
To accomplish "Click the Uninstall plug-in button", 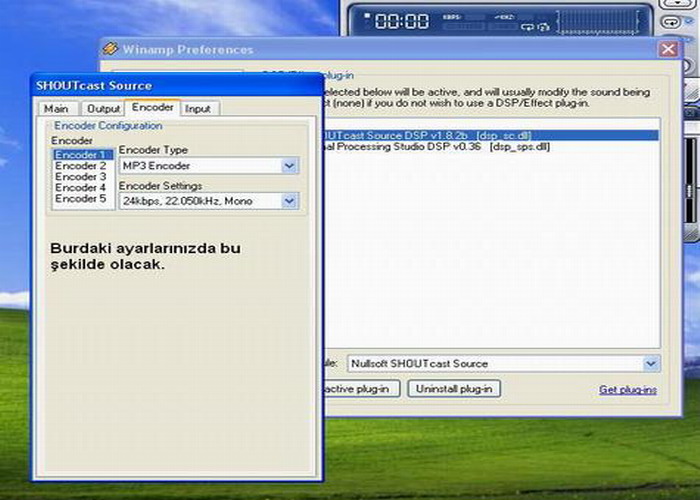I will pyautogui.click(x=454, y=389).
